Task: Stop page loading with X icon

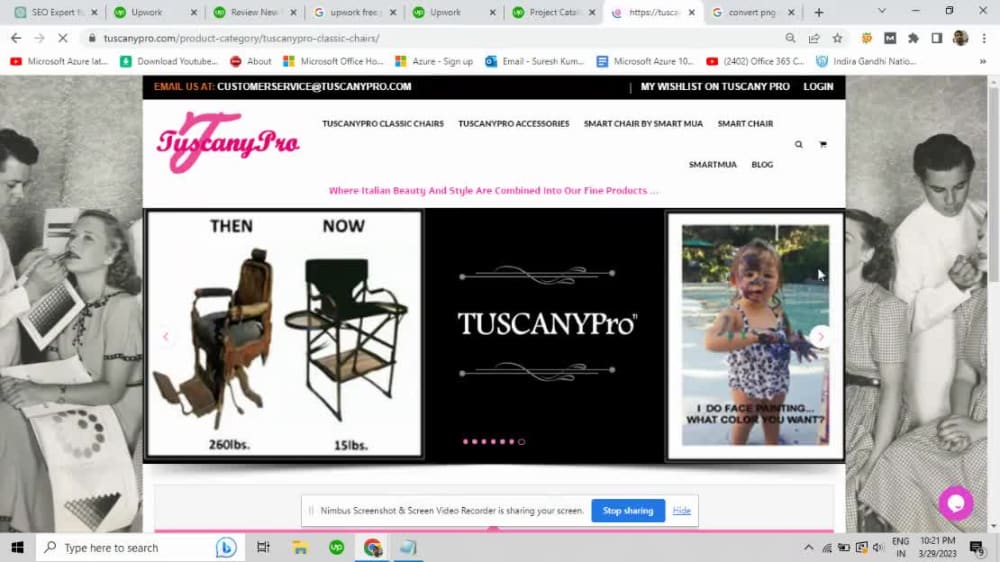Action: coord(62,38)
